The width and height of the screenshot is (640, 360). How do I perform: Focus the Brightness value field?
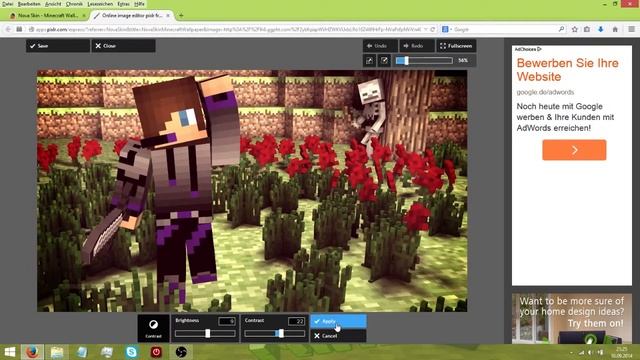coord(227,321)
